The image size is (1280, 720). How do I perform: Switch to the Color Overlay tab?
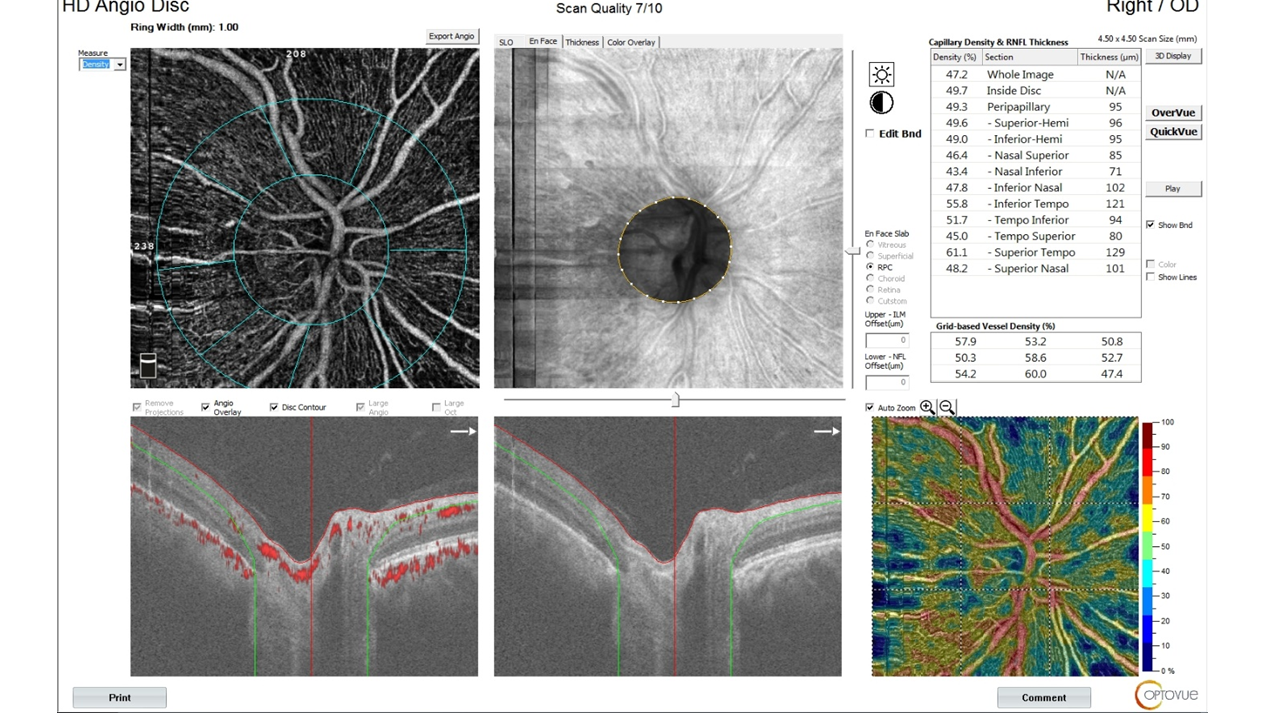click(x=631, y=42)
